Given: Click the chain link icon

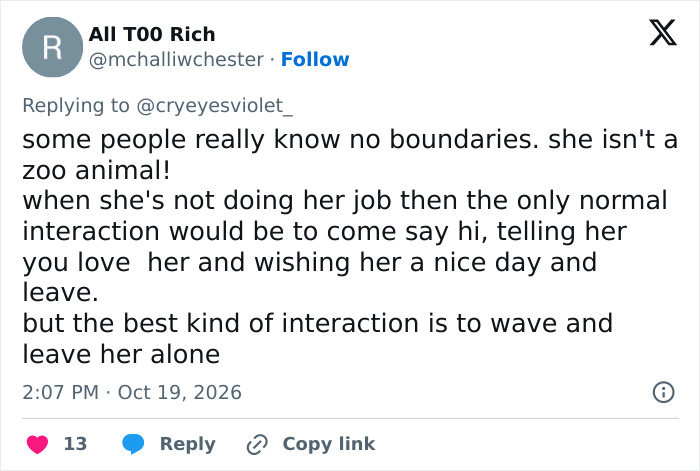Looking at the screenshot, I should click(257, 444).
